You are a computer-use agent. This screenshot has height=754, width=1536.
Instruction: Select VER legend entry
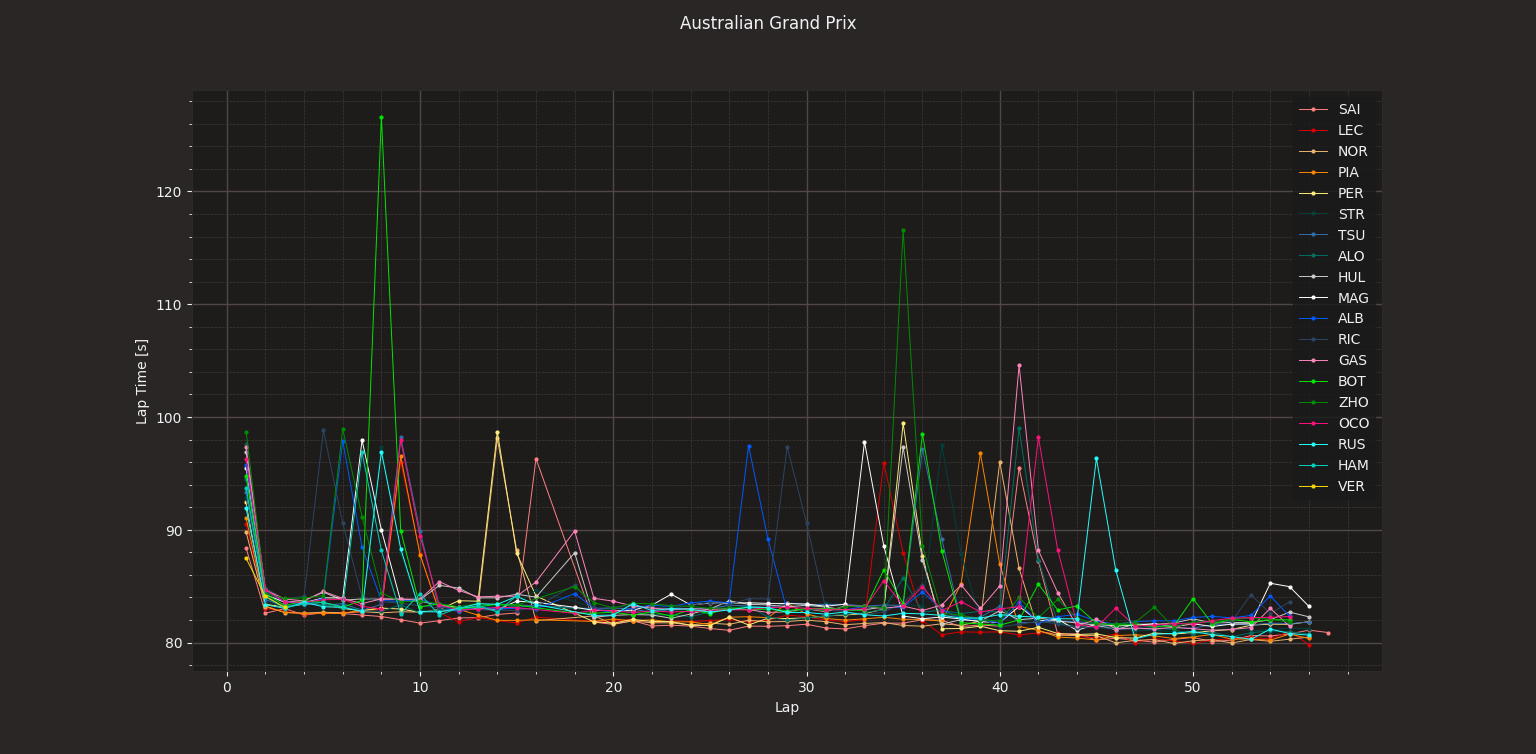coord(1331,487)
